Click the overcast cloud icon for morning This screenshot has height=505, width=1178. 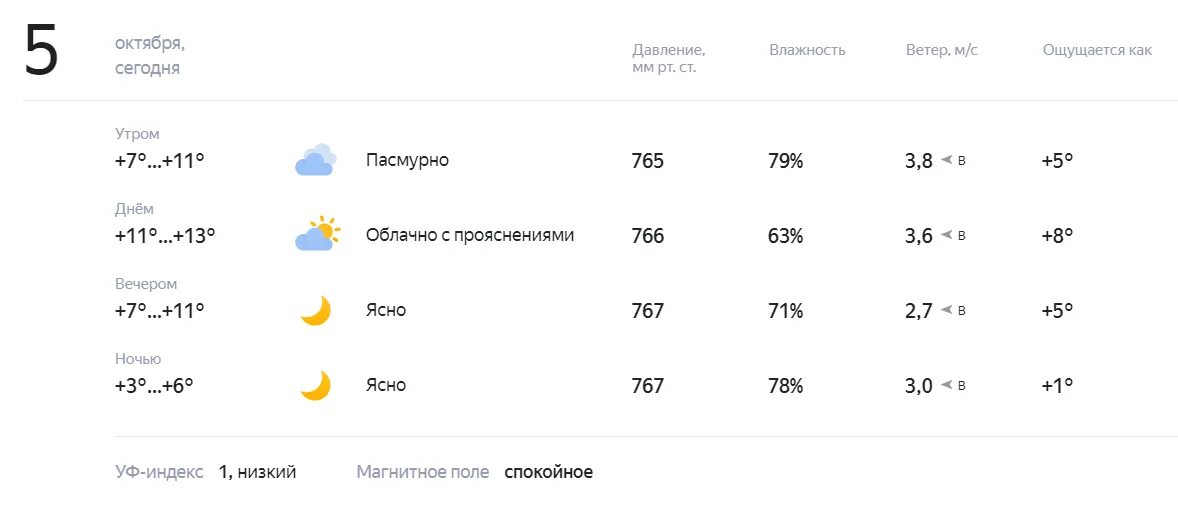tap(316, 160)
